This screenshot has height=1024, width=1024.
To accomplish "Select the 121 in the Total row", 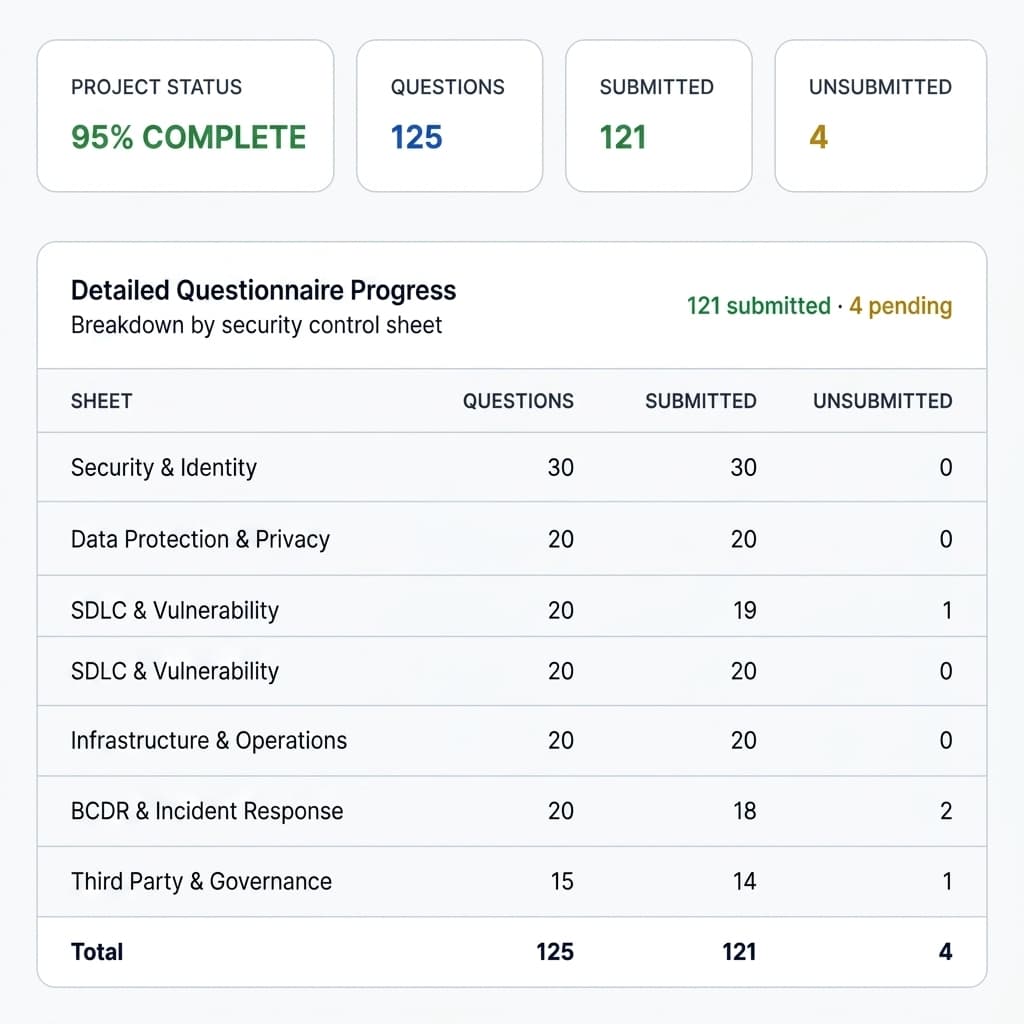I will 739,952.
